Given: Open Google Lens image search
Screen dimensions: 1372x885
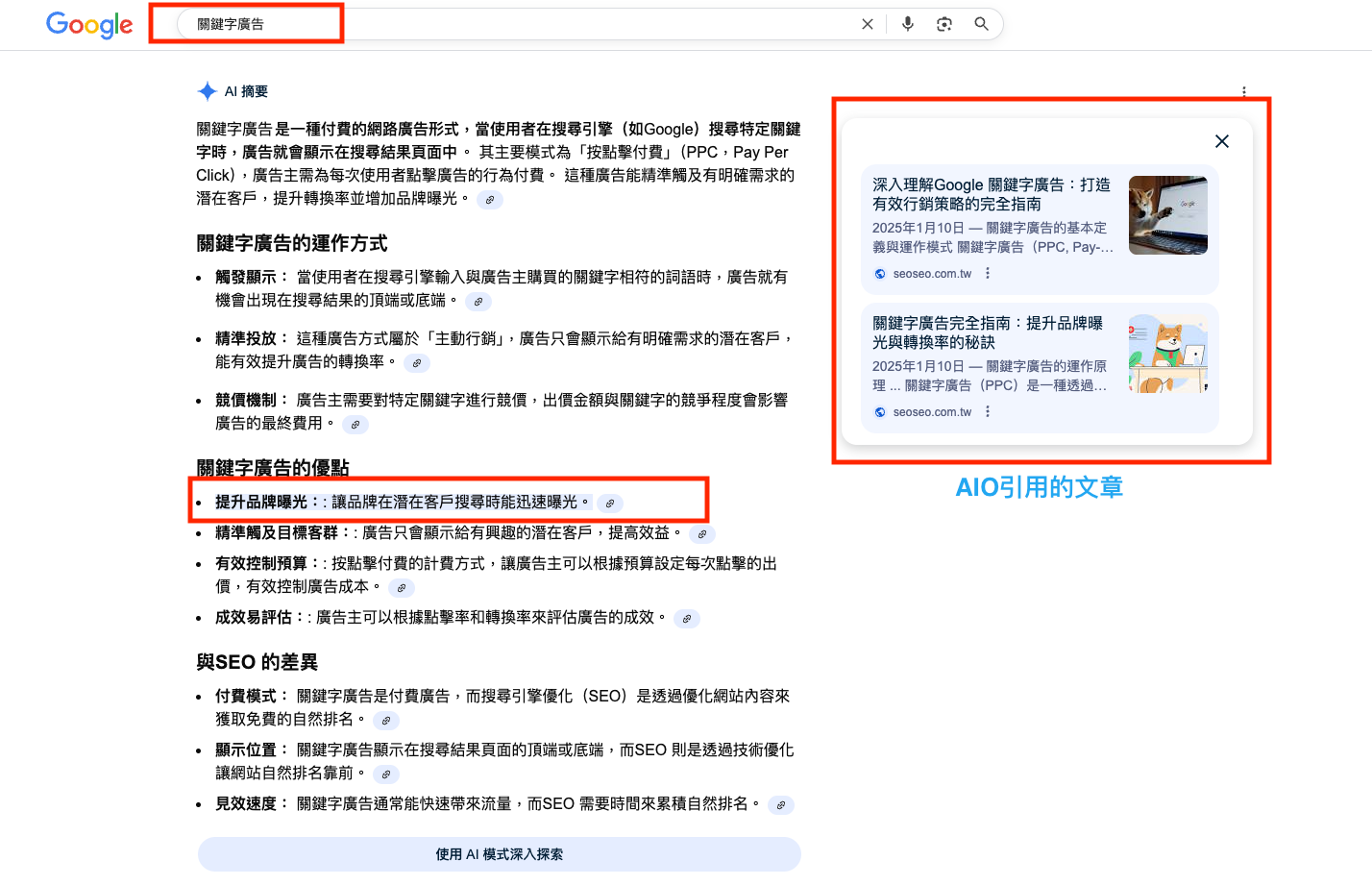Looking at the screenshot, I should click(x=944, y=24).
